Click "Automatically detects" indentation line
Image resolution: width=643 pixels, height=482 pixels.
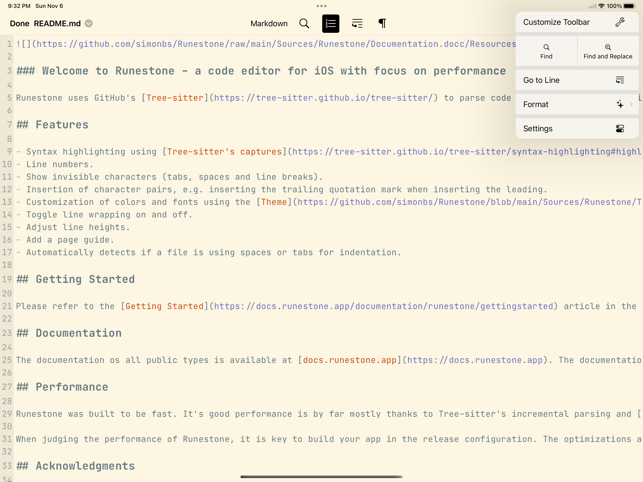(209, 252)
